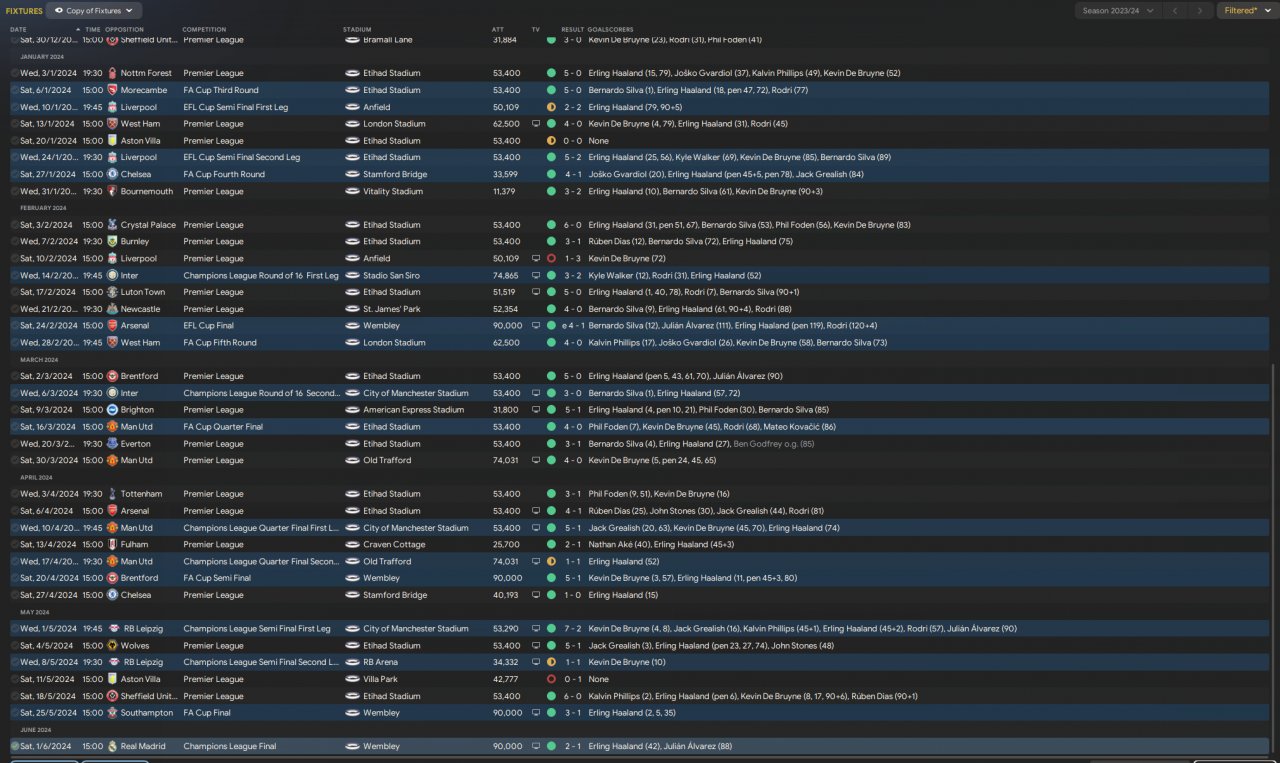1280x763 pixels.
Task: Tick the row selector for Wed, 3/4/2024 Tottenham
Action: tap(14, 494)
